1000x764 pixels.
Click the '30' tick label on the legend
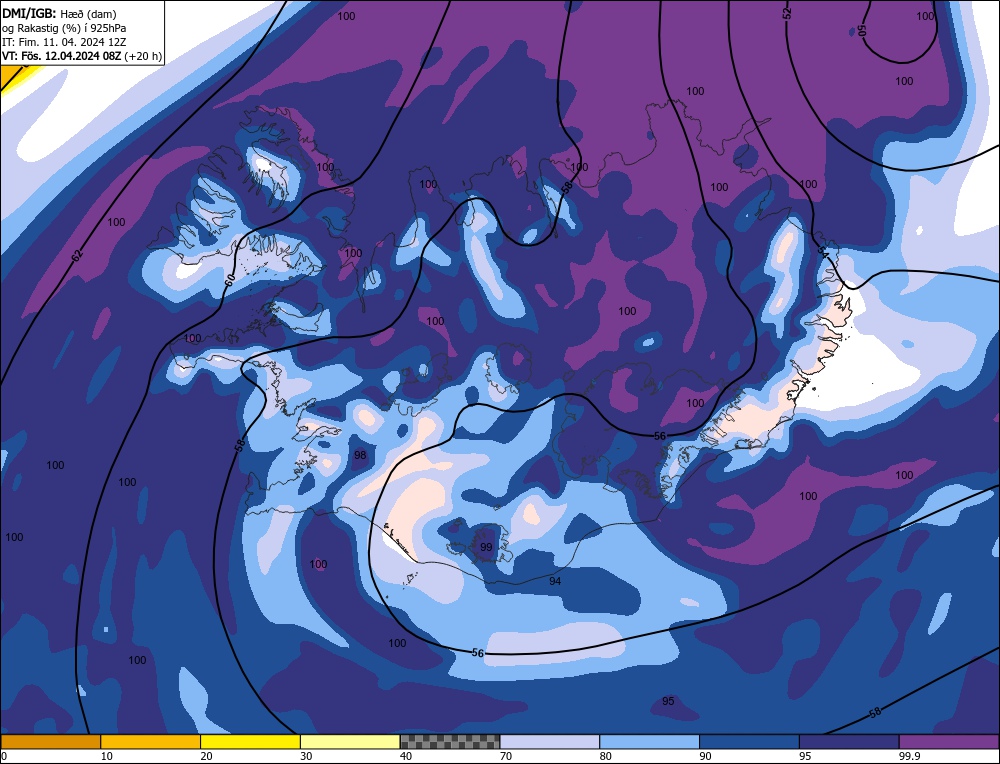(x=306, y=756)
